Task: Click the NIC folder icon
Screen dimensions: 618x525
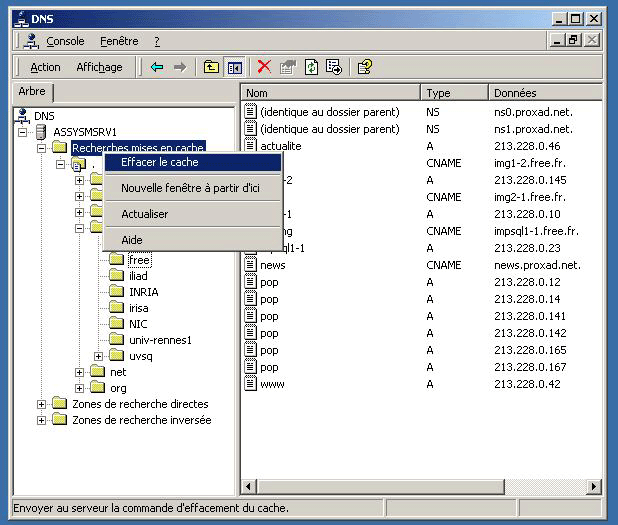Action: [x=116, y=323]
